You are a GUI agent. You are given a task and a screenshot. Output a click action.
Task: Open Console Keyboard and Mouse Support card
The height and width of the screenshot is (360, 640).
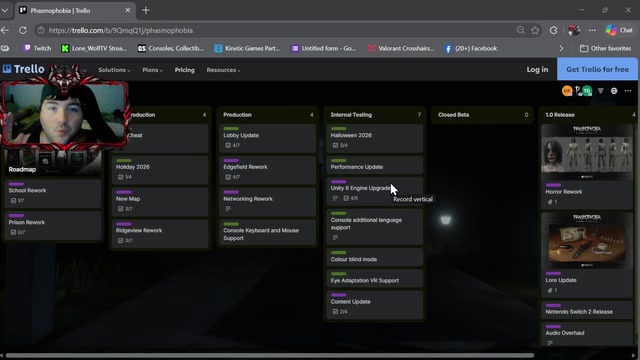tap(267, 233)
